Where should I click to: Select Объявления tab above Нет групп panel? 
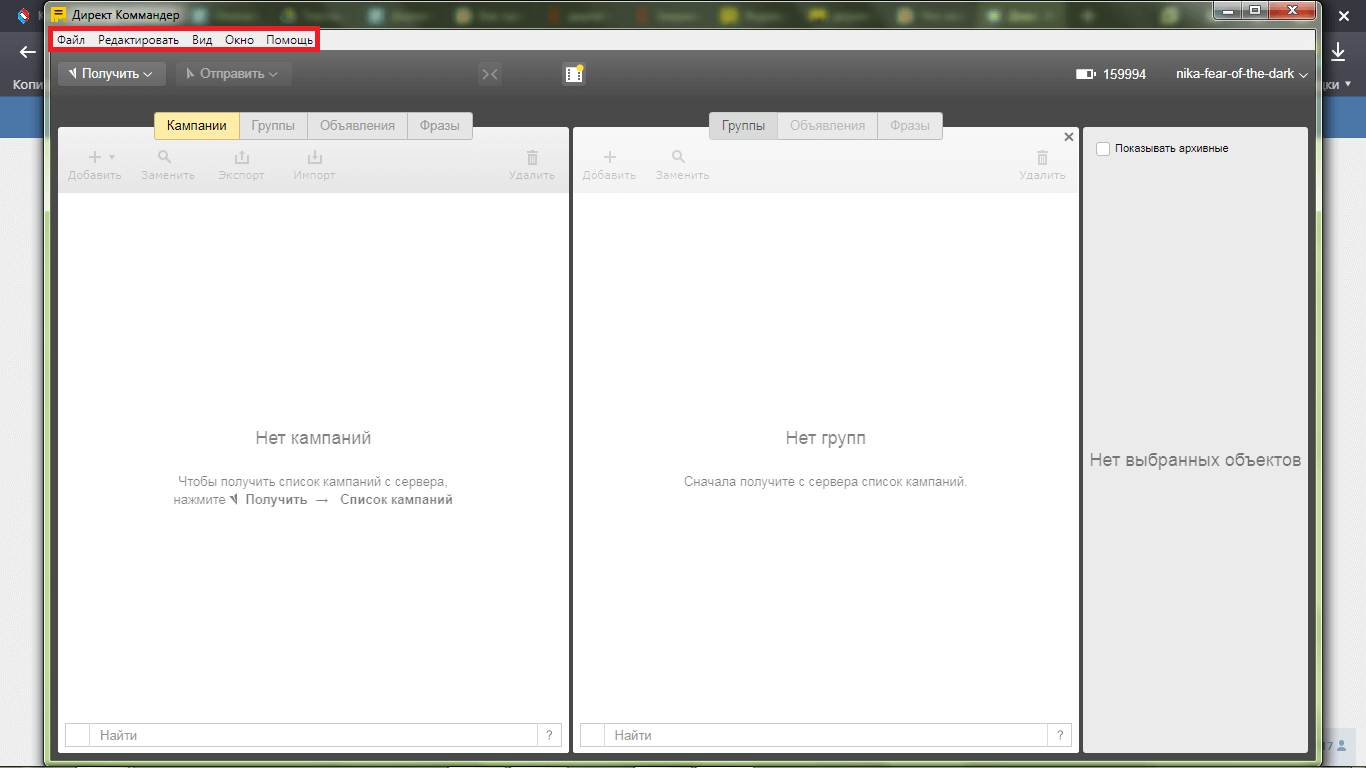(x=827, y=126)
